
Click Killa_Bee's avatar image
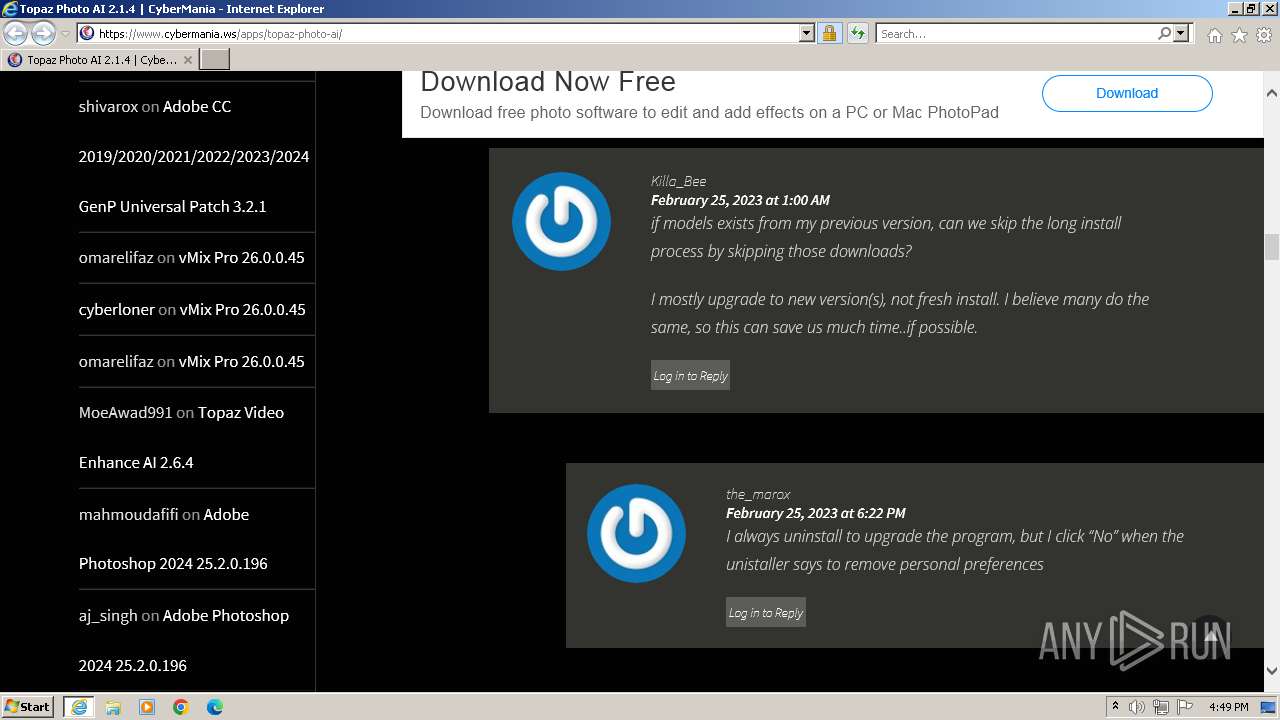point(561,221)
